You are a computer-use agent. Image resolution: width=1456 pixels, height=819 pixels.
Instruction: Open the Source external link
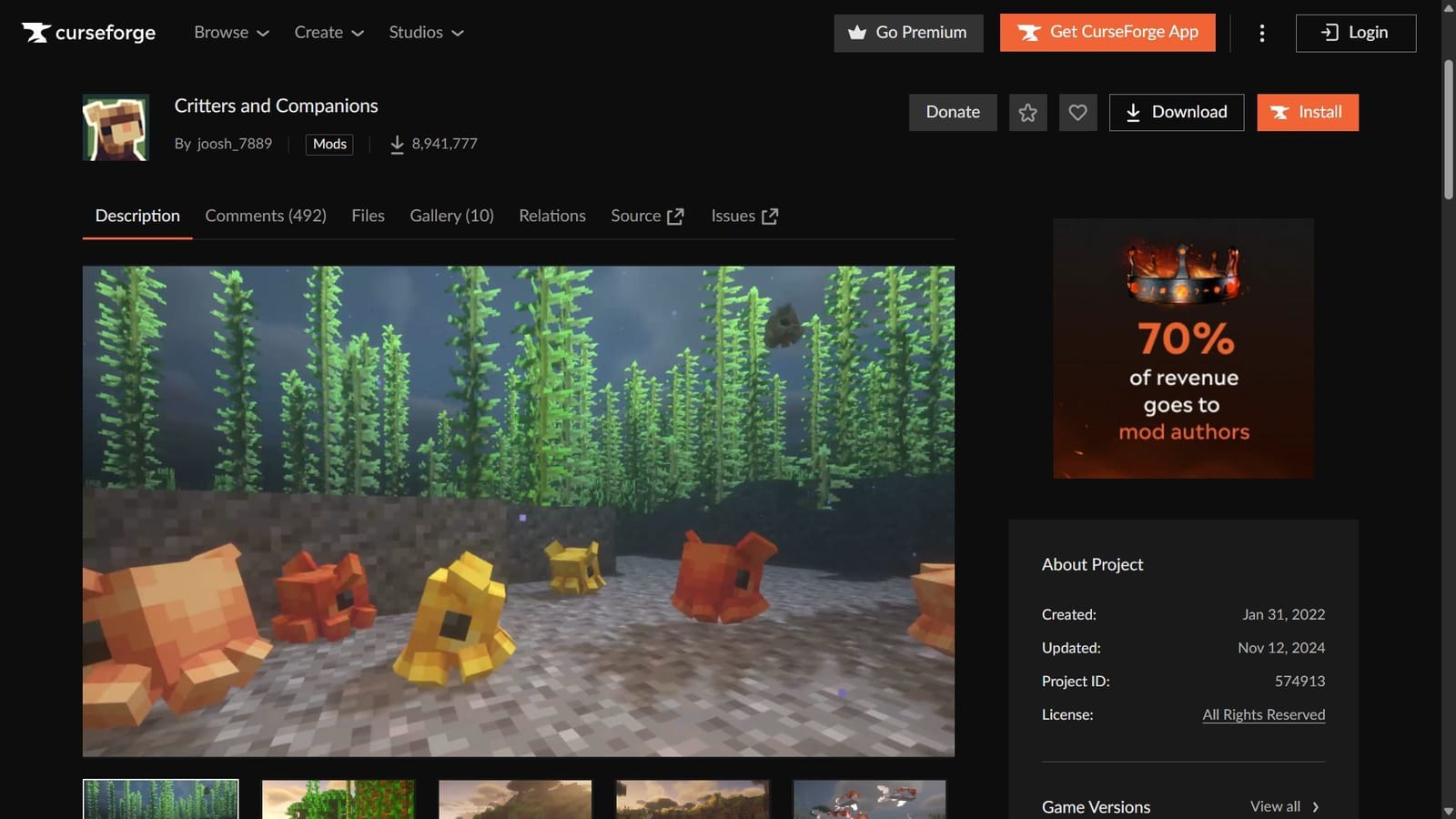[x=647, y=216]
